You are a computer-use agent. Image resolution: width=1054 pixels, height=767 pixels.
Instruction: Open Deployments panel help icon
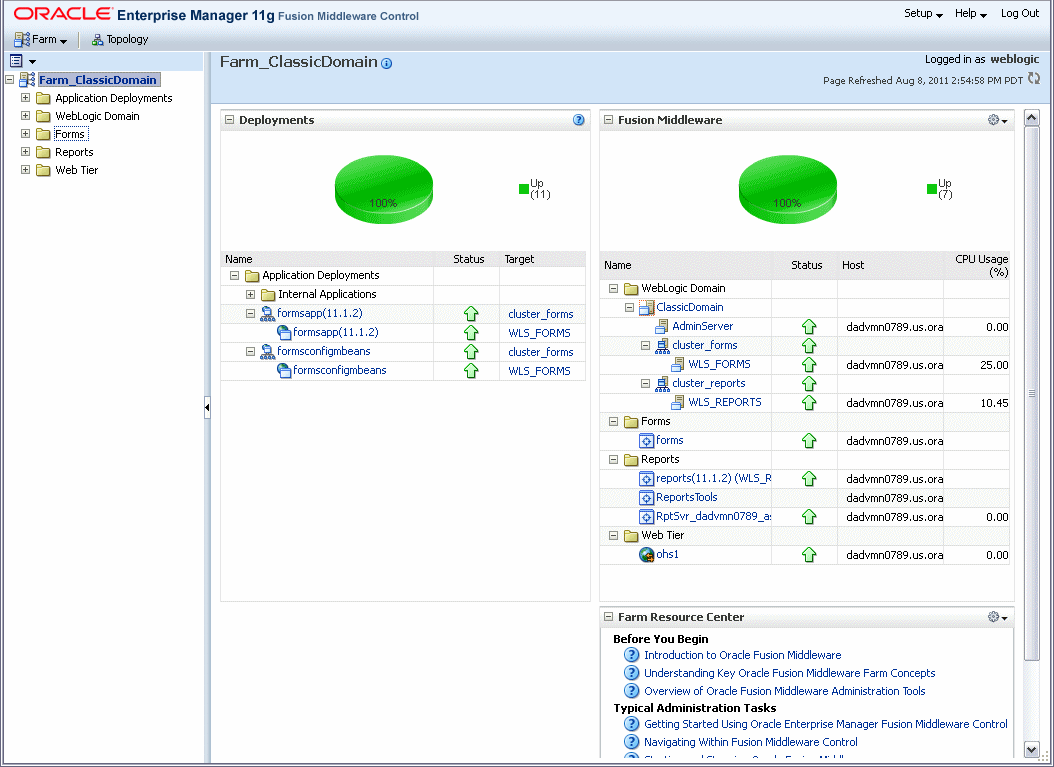(x=578, y=120)
